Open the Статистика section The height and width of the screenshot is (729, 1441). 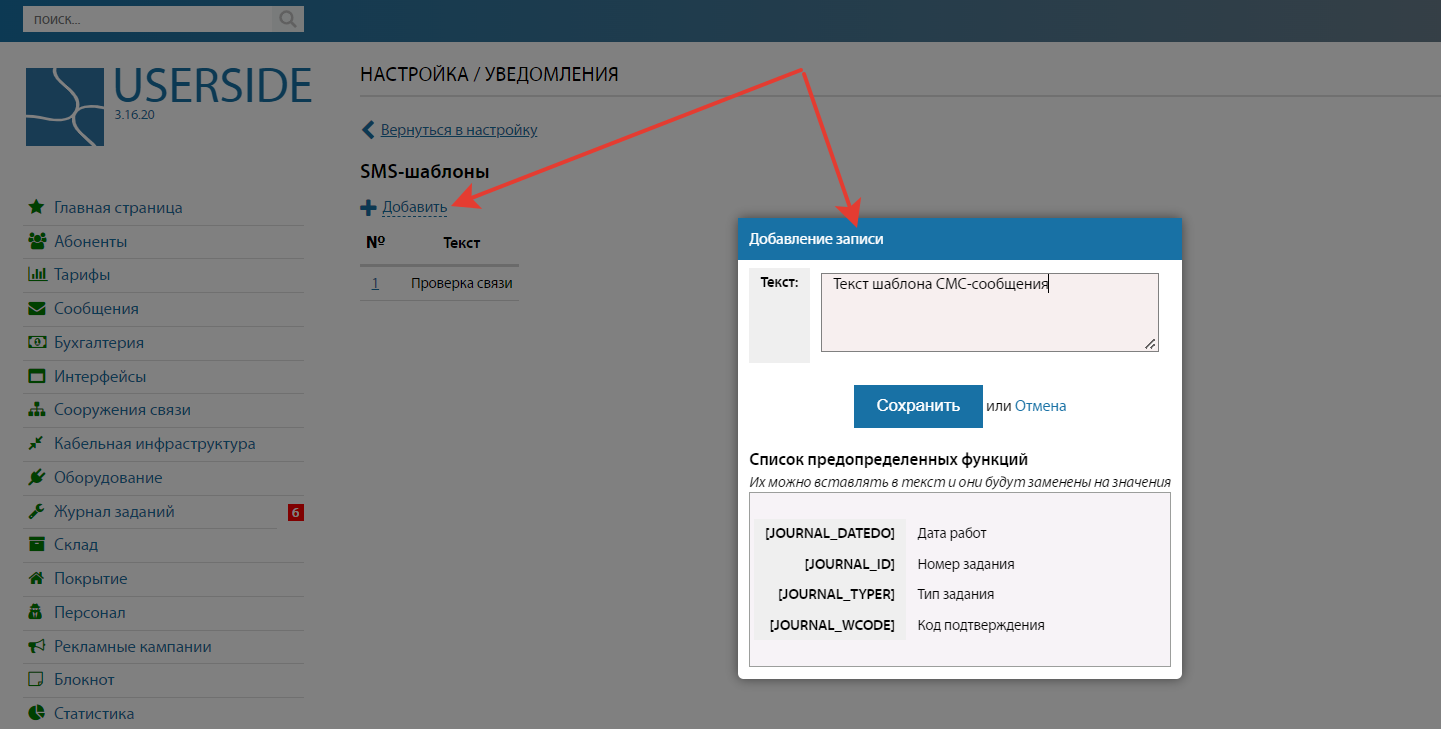tap(94, 713)
